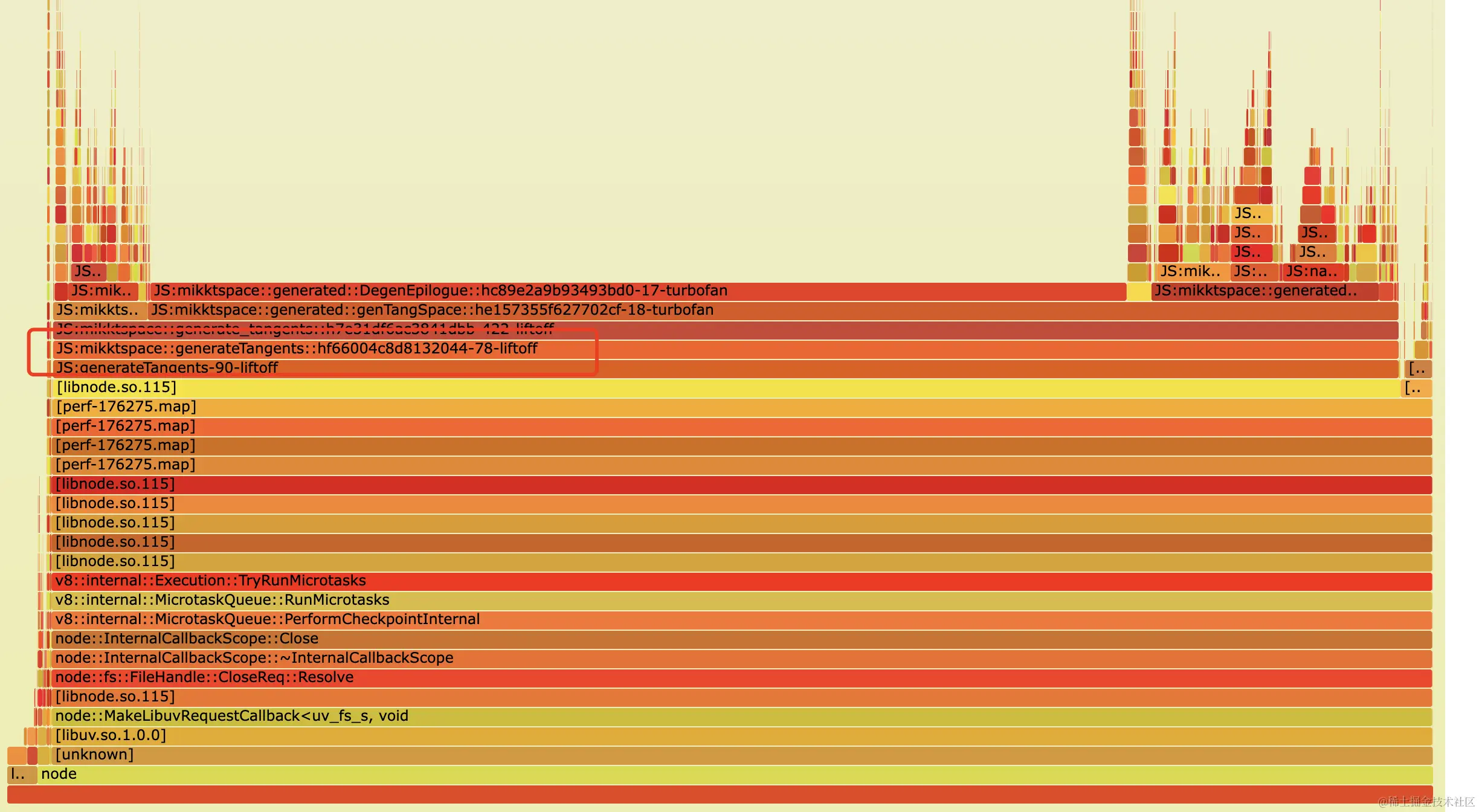Select the yellow libnode.so.115 frame
The height and width of the screenshot is (812, 1479).
(x=725, y=388)
